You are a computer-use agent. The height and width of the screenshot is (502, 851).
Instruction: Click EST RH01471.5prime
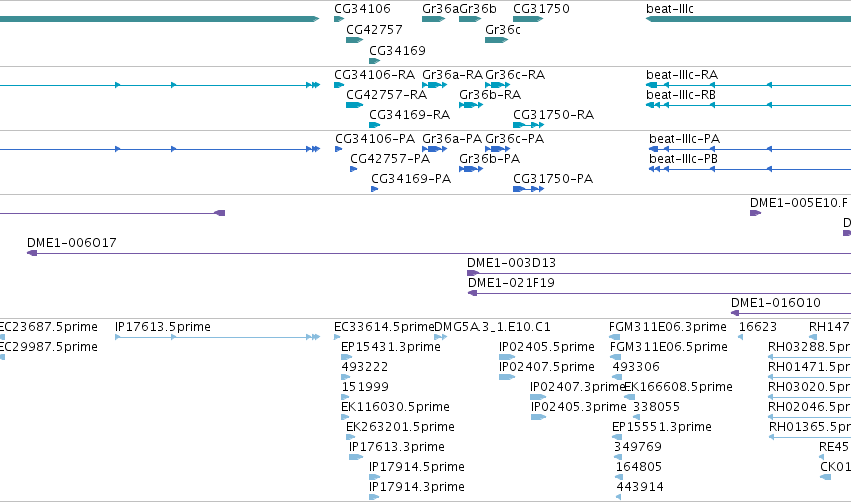coord(809,367)
